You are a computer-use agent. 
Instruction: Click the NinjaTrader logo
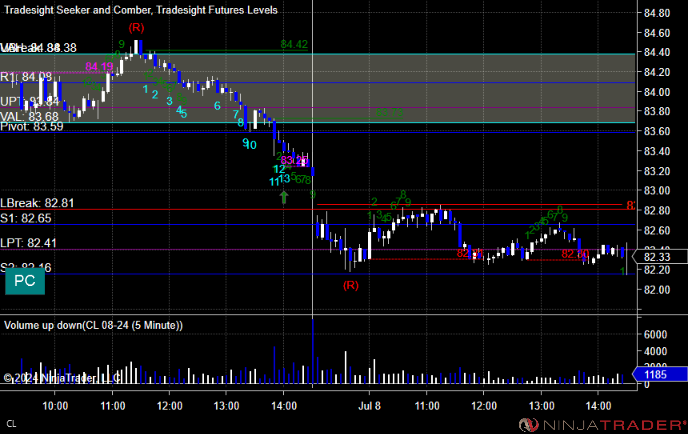click(x=603, y=425)
